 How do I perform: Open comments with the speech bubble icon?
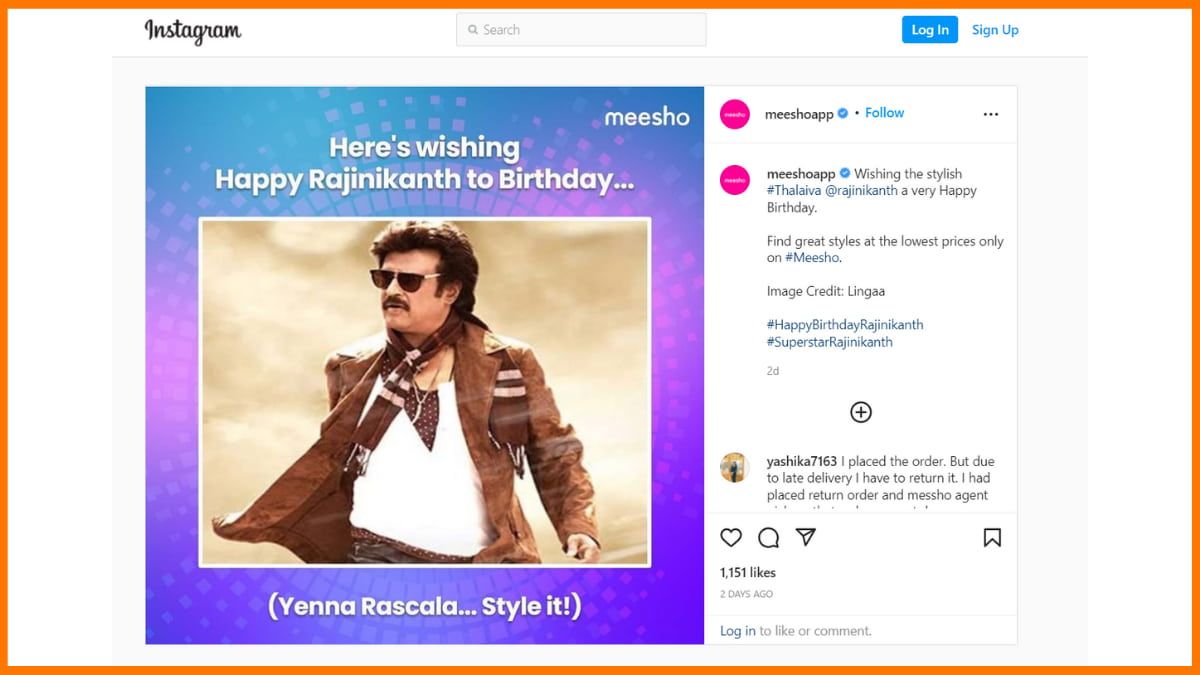pos(768,538)
